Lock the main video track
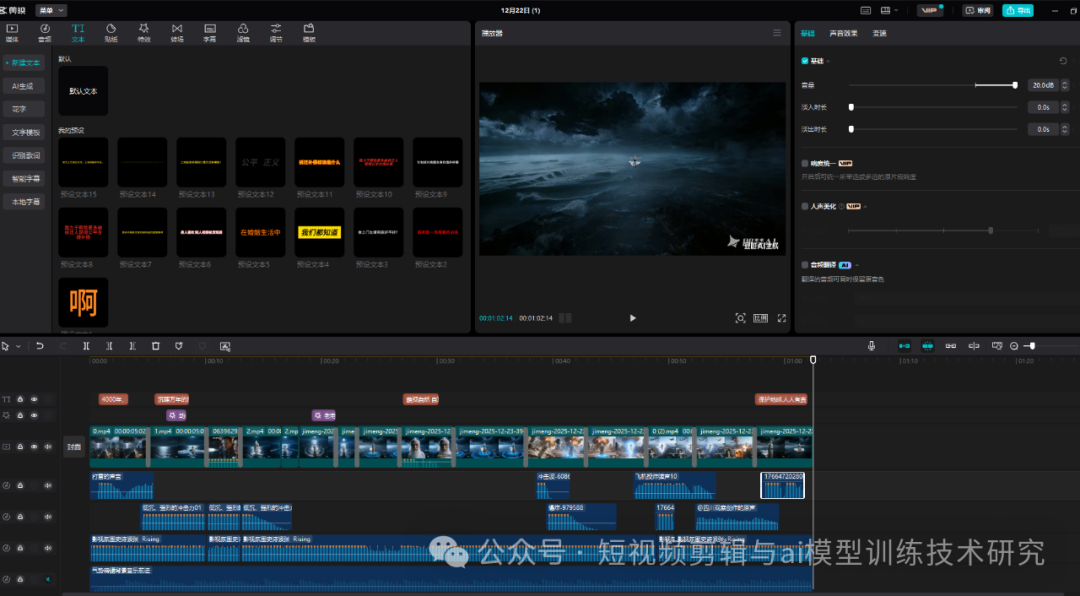The image size is (1080, 596). (x=20, y=447)
